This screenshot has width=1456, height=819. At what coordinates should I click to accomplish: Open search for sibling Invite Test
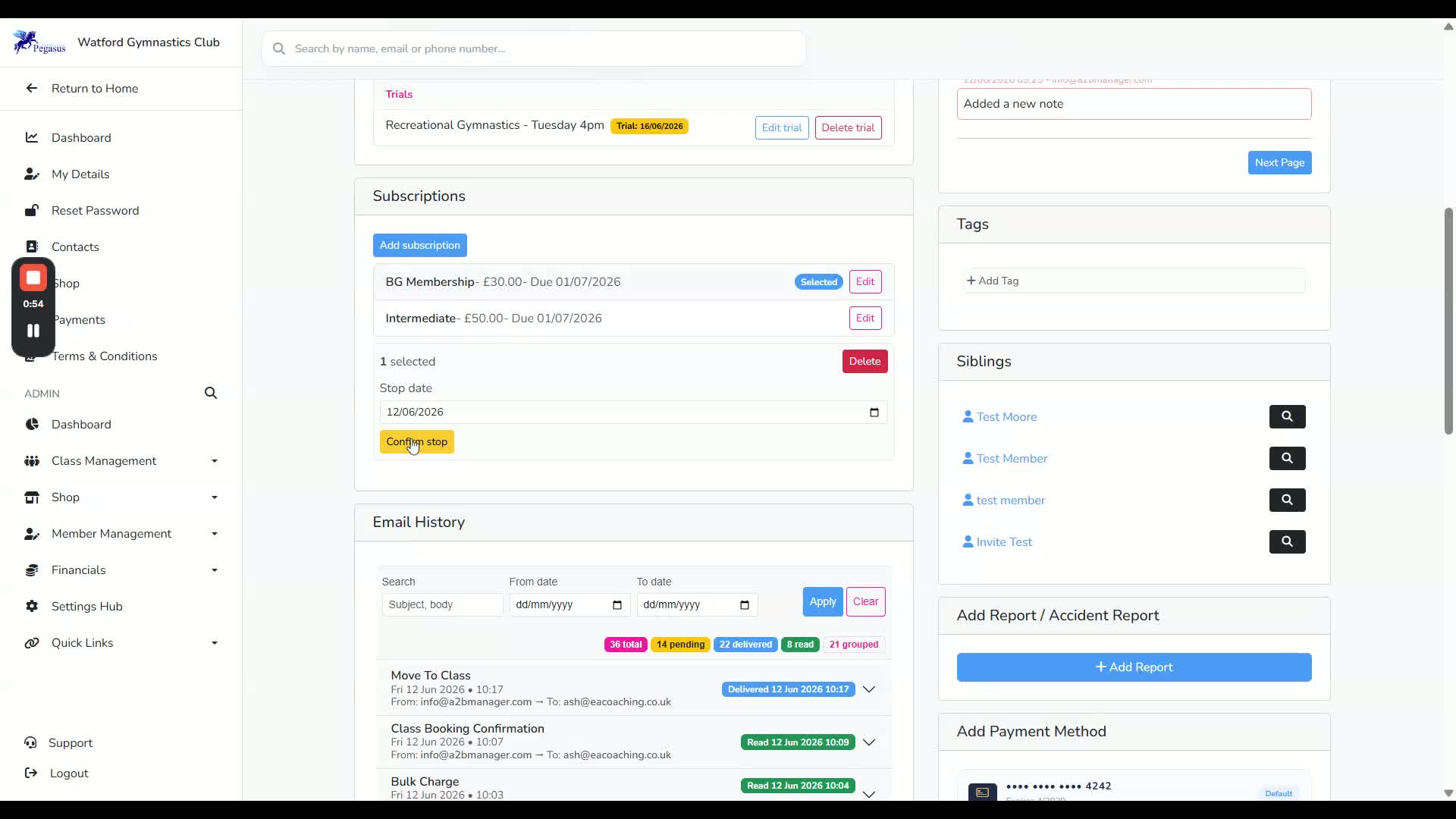1287,541
